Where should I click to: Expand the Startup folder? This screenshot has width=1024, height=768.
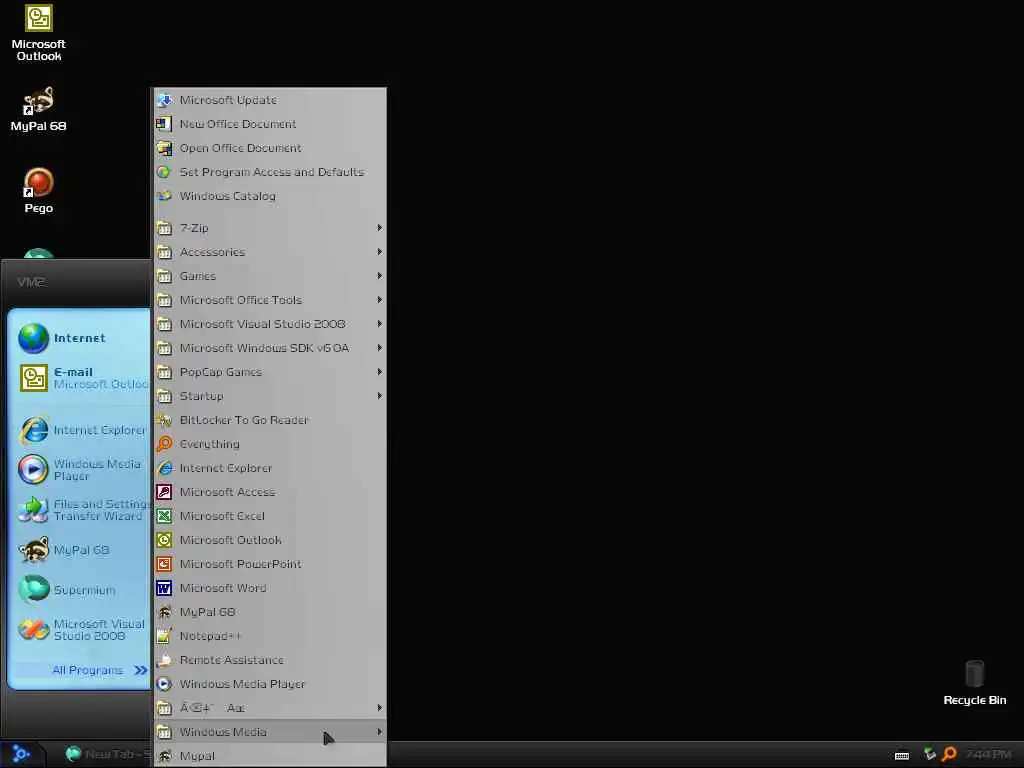point(270,396)
